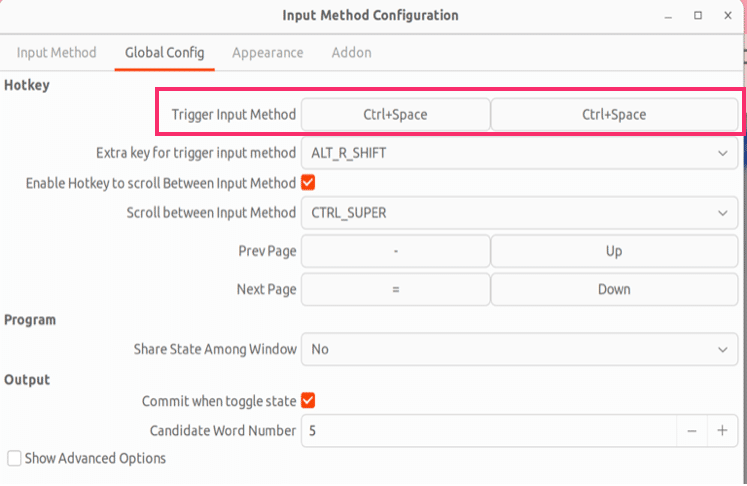Viewport: 747px width, 486px height.
Task: Open the Share State Among Window dropdown
Action: (x=519, y=349)
